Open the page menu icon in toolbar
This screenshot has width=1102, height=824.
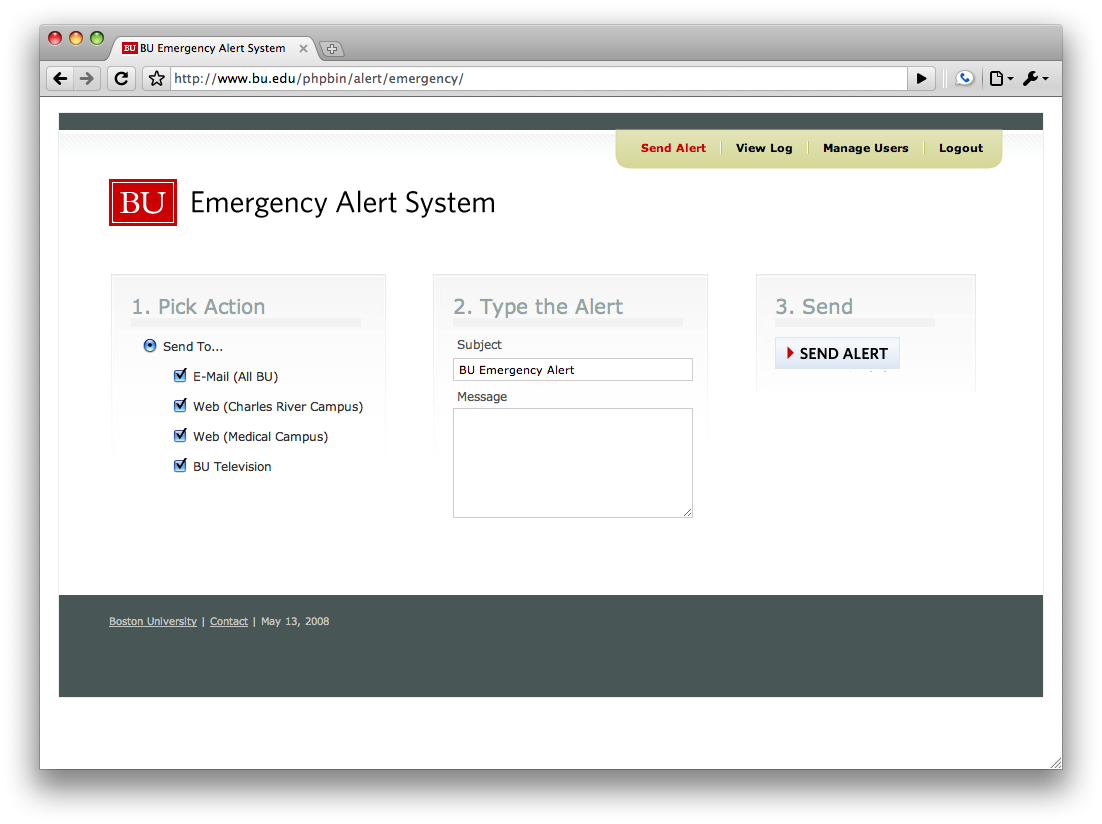(x=1000, y=78)
